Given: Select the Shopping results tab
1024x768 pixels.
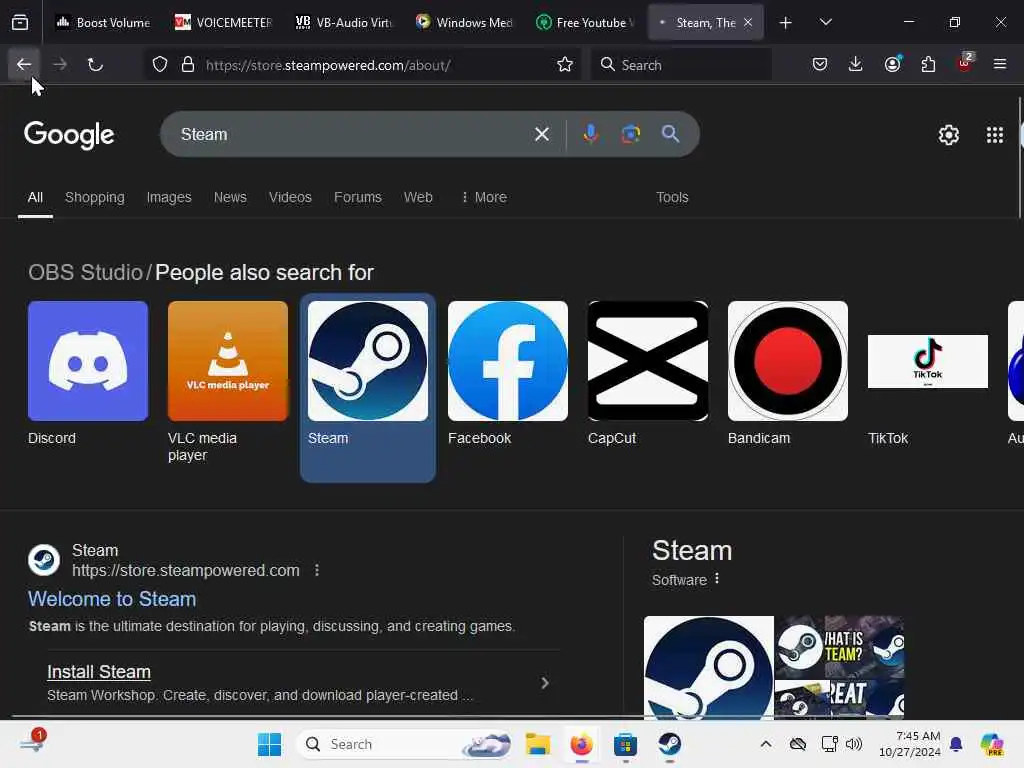Looking at the screenshot, I should click(95, 197).
